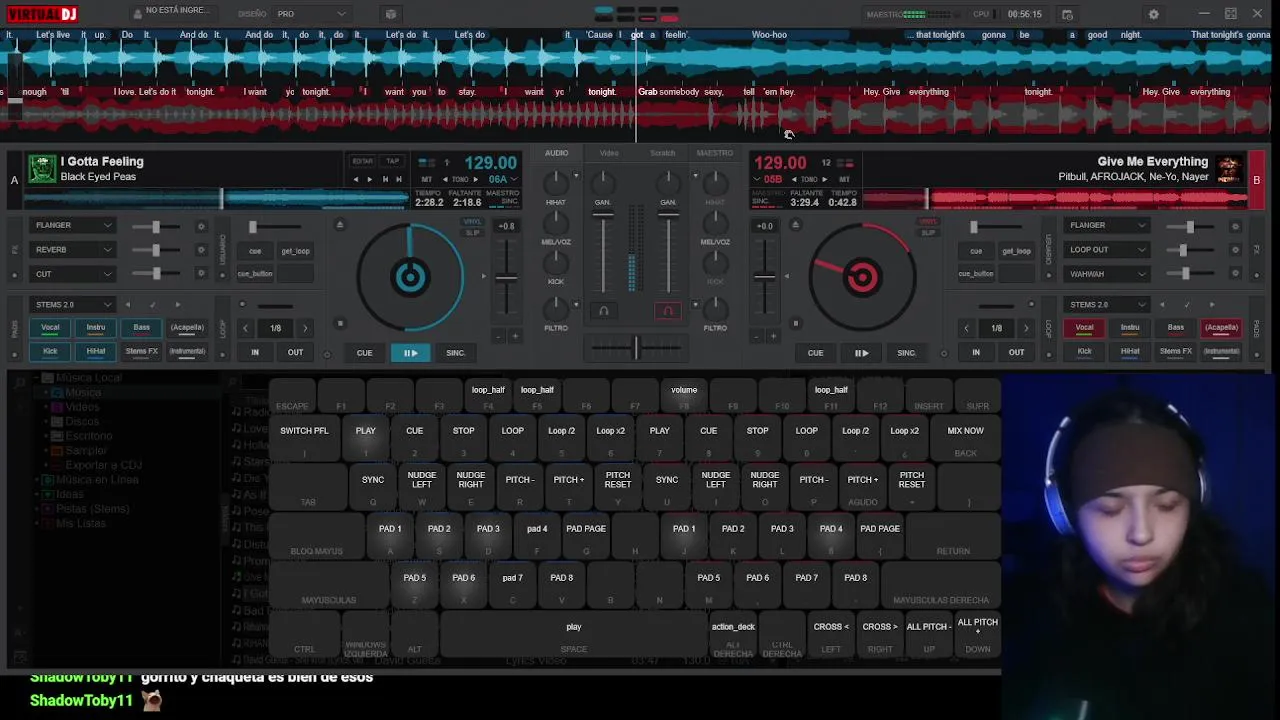Screen dimensions: 1280x720
Task: Switch to the Audio mixer tab
Action: tap(557, 153)
